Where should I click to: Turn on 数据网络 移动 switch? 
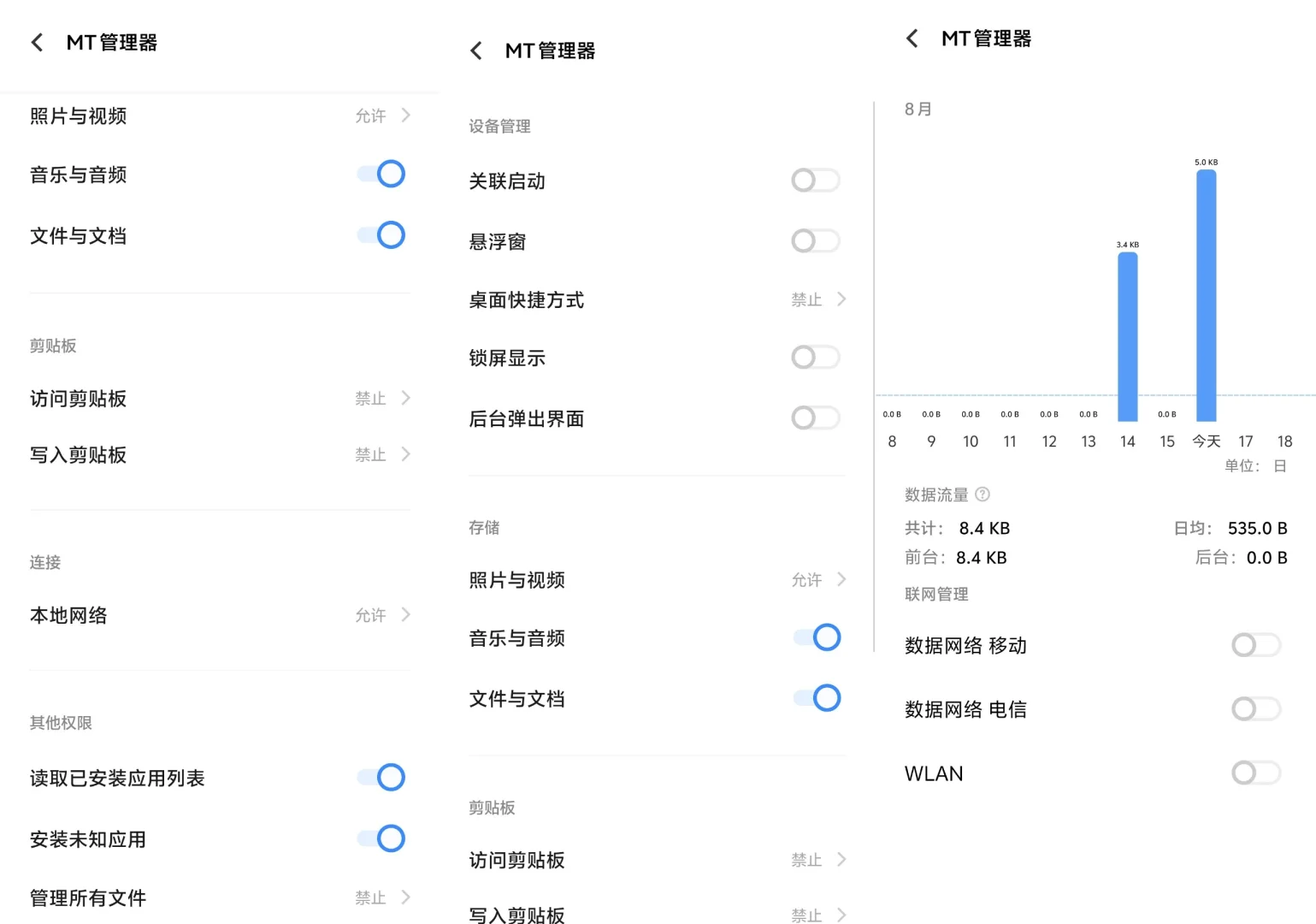tap(1254, 645)
